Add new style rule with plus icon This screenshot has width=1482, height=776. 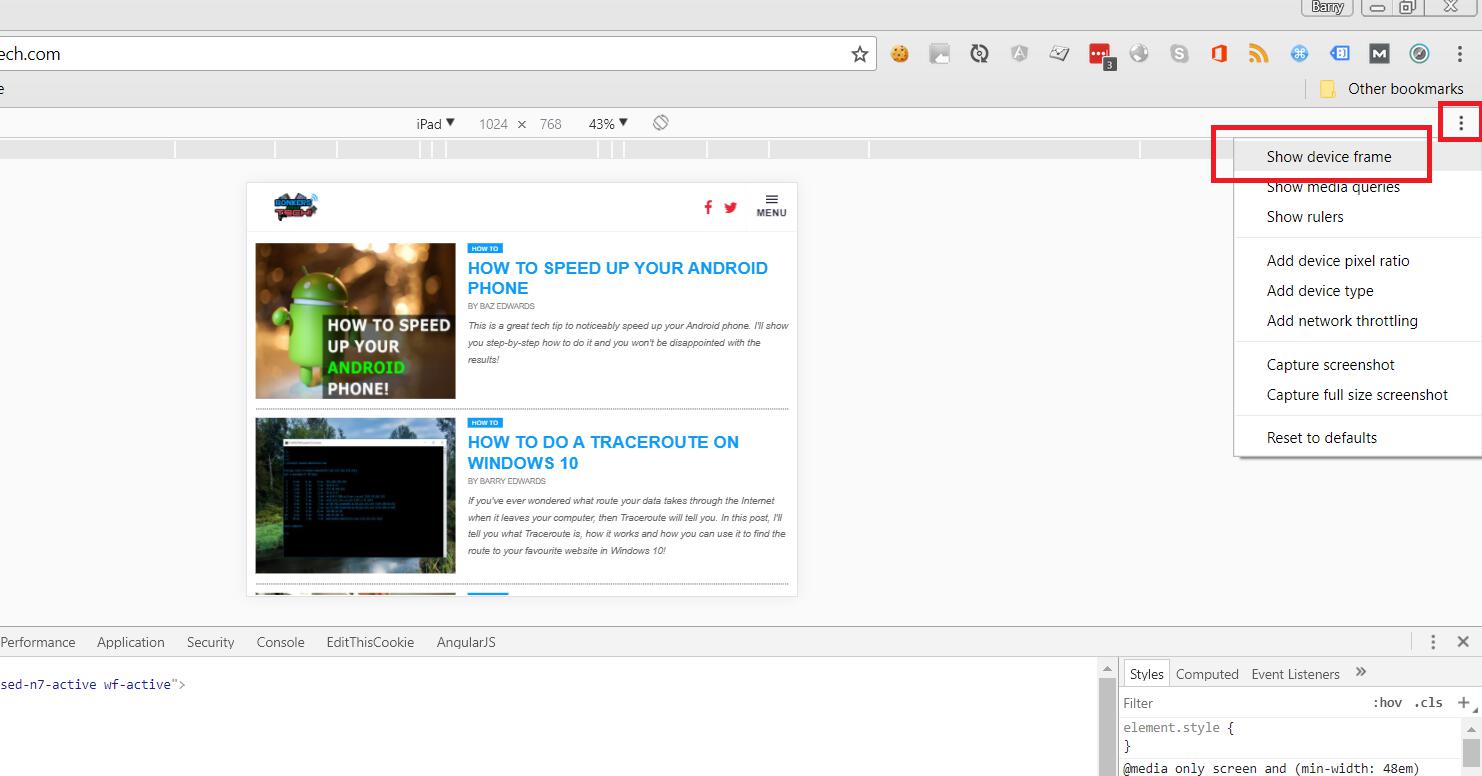click(x=1464, y=702)
